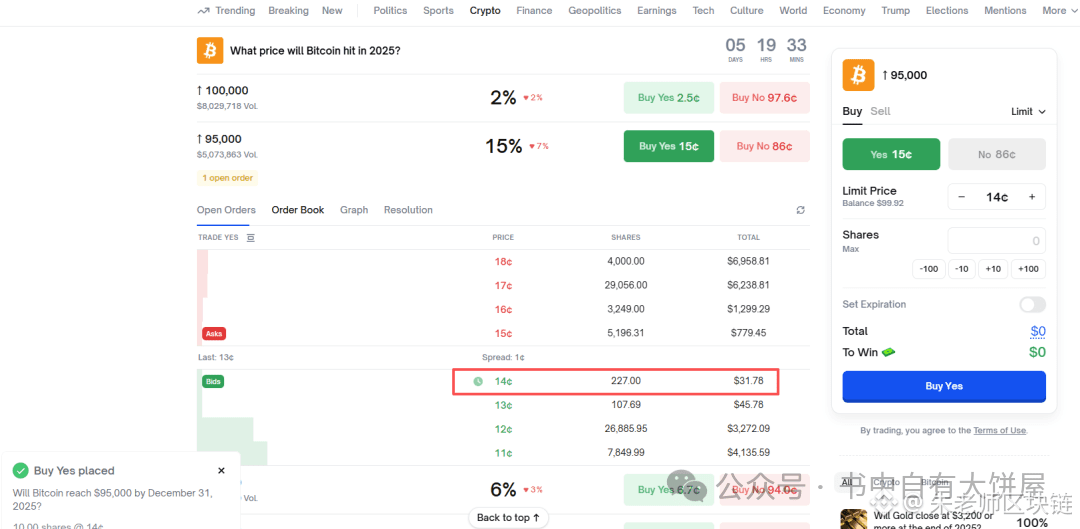Click the clock icon on the 14¢ bid
This screenshot has height=529, width=1080.
pos(478,381)
